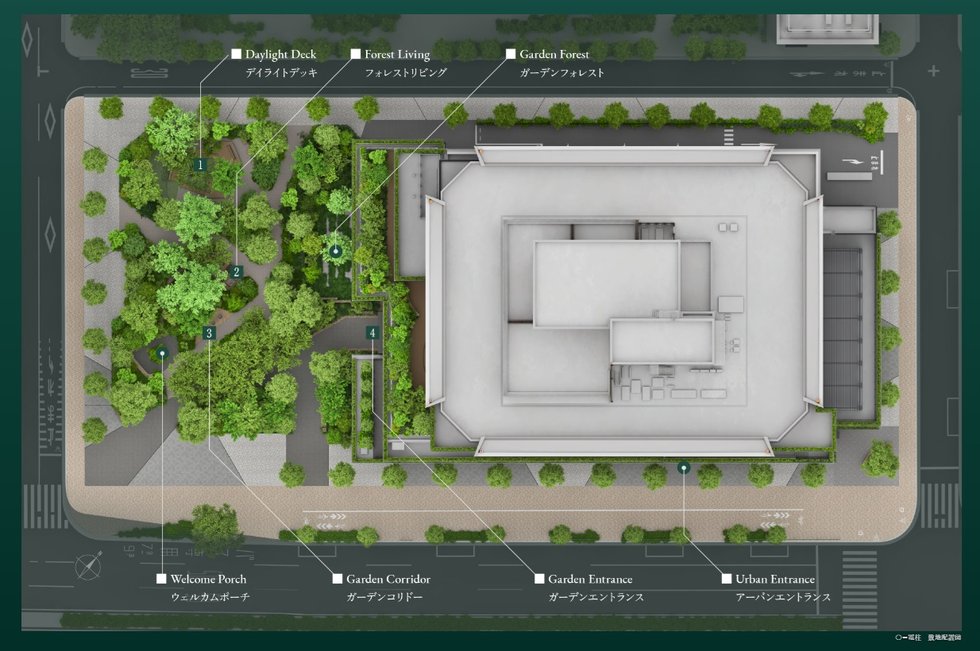Click the compass north indicator icon
Screen dimensions: 980x651
point(88,565)
